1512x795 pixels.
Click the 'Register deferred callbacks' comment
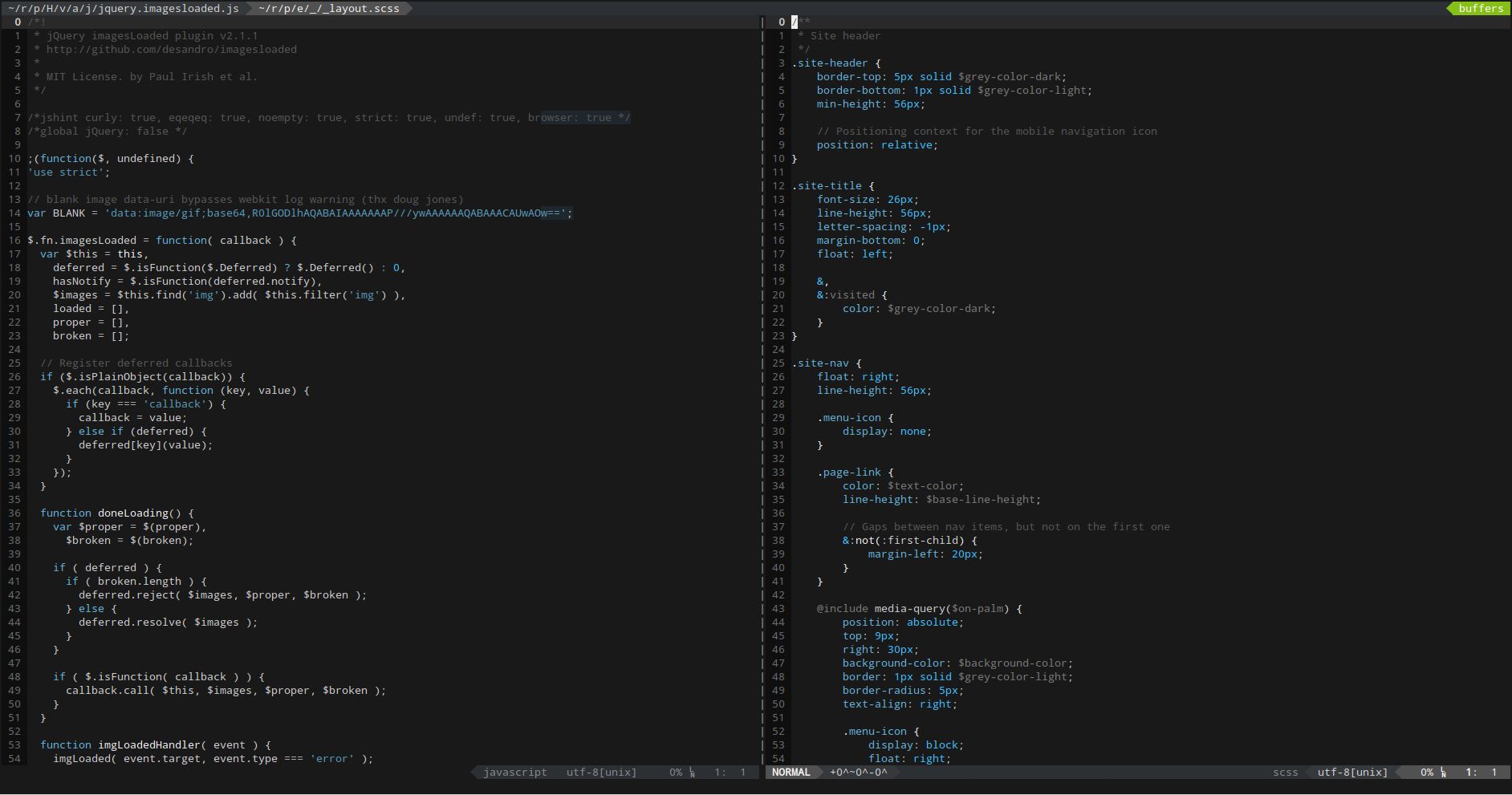(136, 363)
